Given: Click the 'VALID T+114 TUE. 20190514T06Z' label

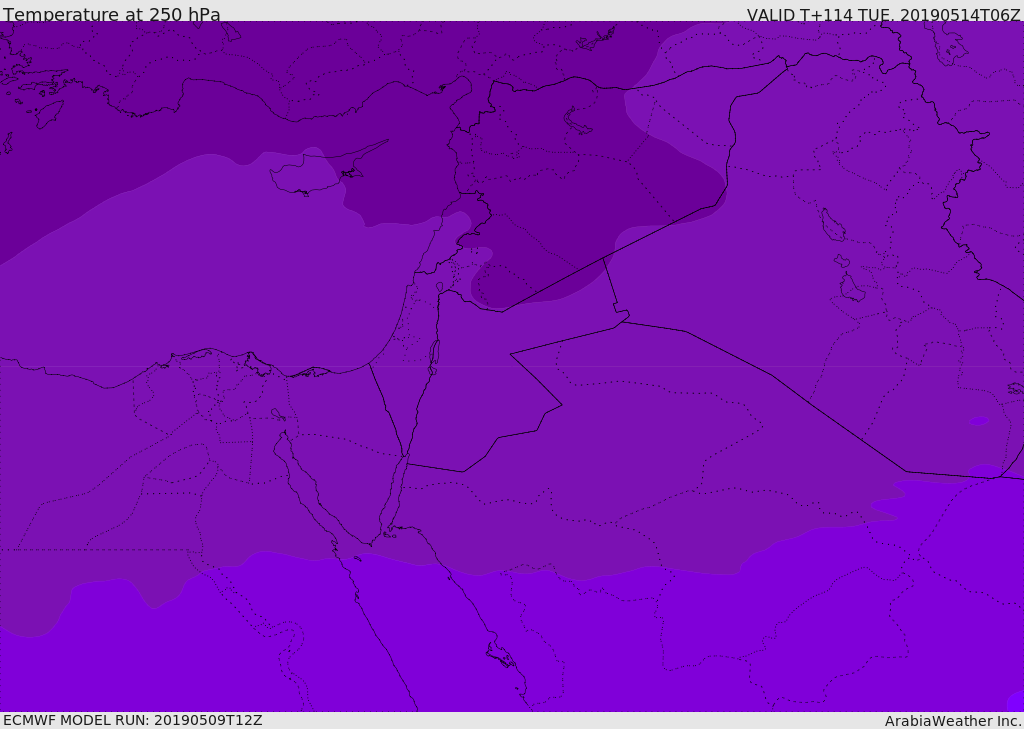Looking at the screenshot, I should click(884, 14).
